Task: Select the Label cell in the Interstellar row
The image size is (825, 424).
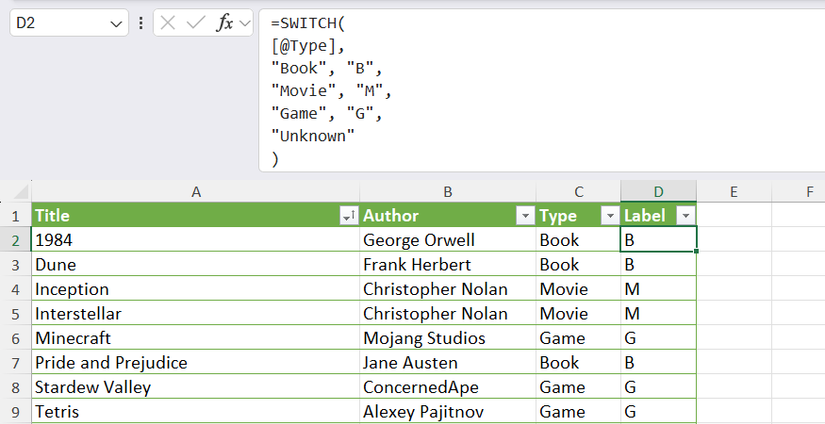Action: point(659,314)
